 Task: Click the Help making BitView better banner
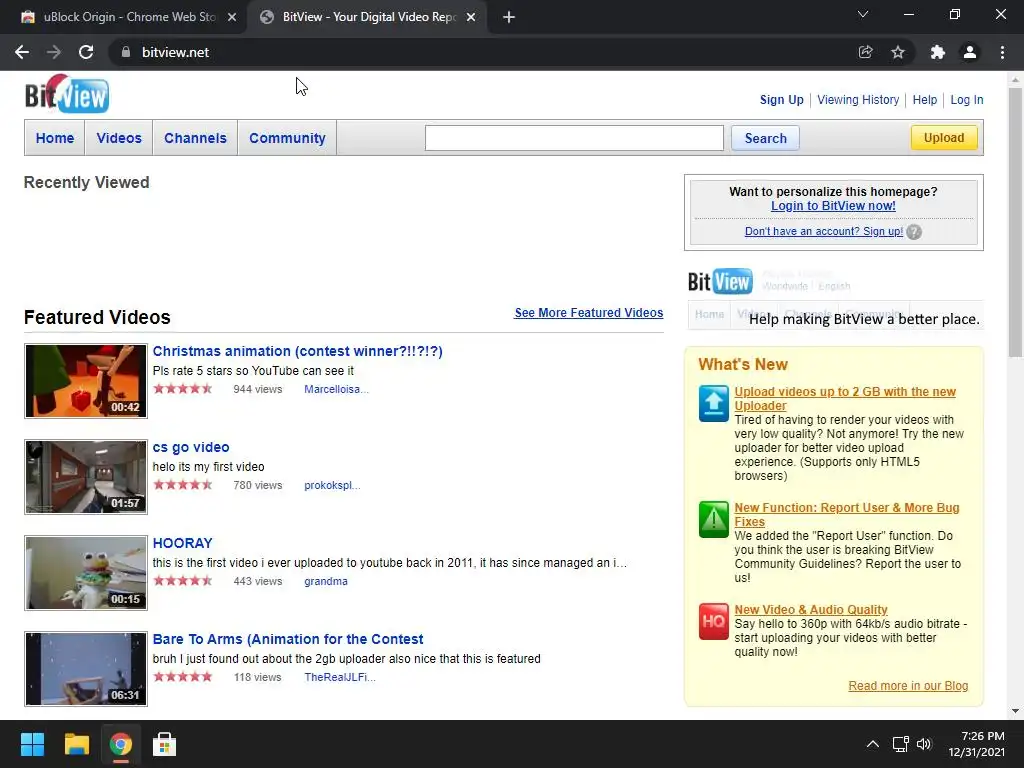coord(835,298)
